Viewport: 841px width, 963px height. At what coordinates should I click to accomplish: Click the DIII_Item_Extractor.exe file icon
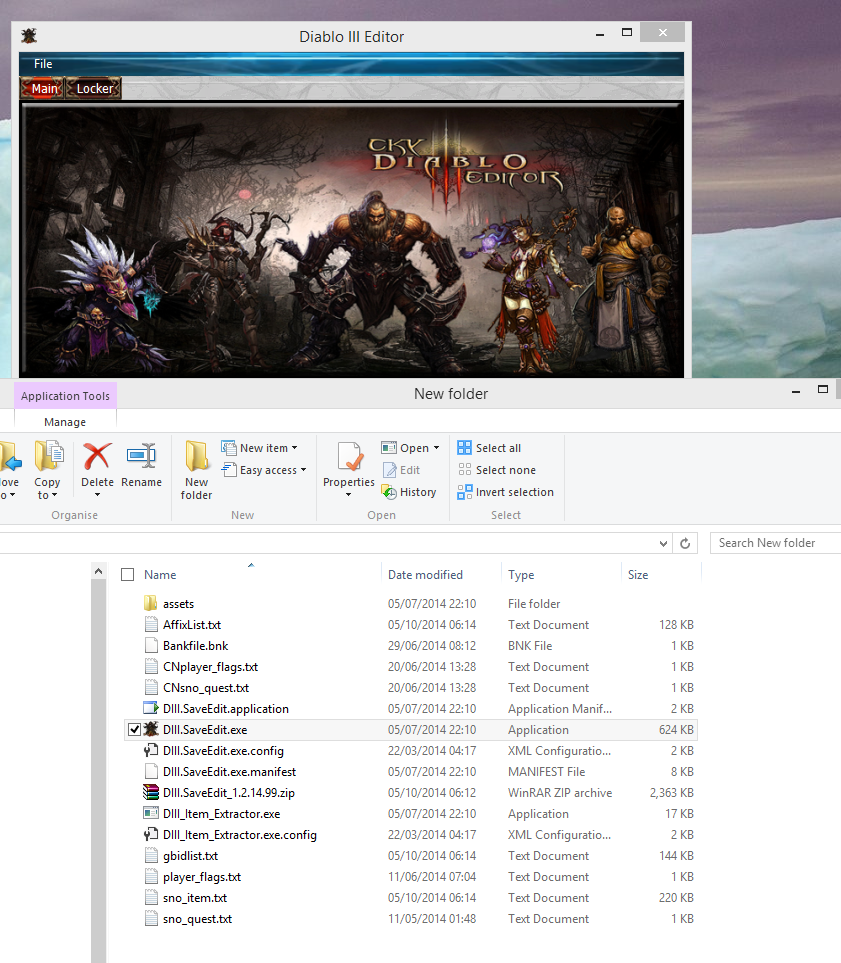(151, 814)
